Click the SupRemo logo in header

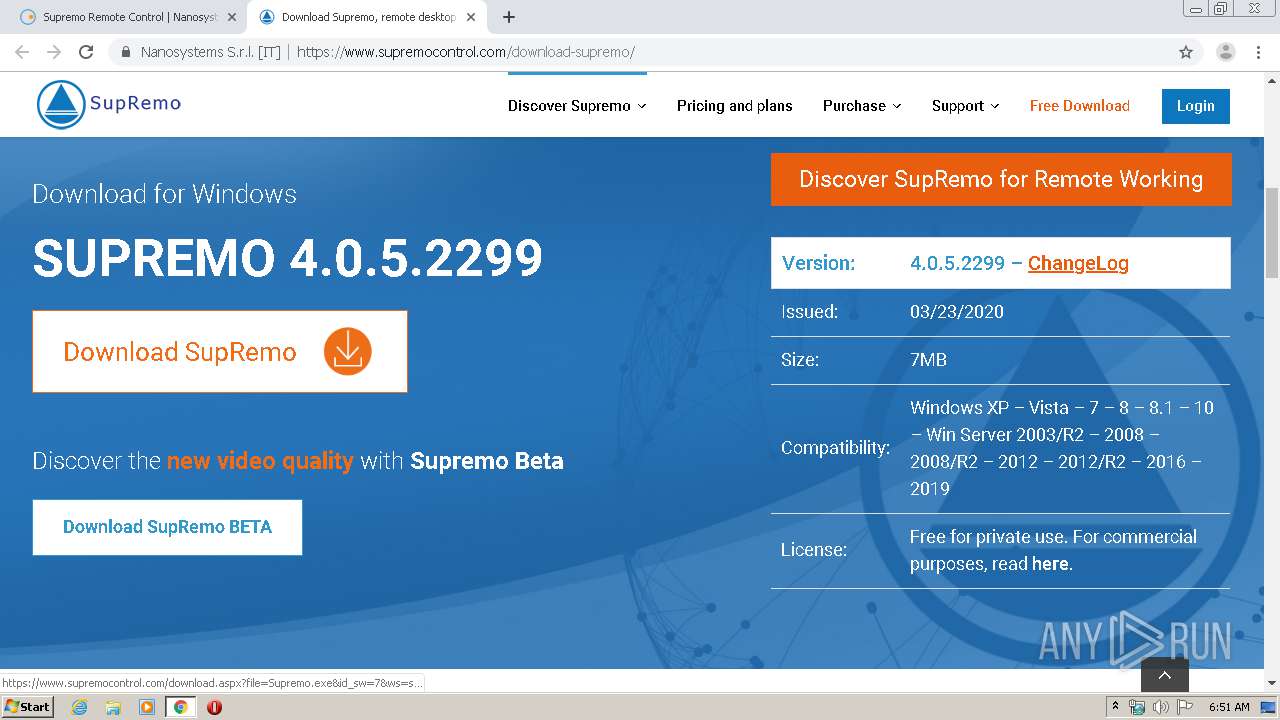tap(109, 104)
